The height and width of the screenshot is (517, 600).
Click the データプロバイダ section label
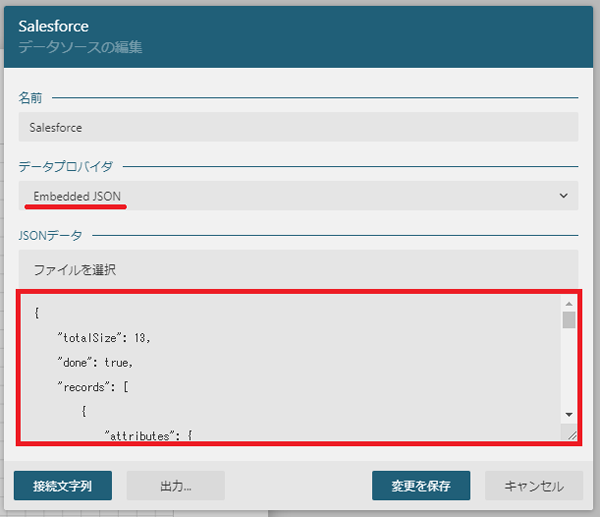pos(65,166)
